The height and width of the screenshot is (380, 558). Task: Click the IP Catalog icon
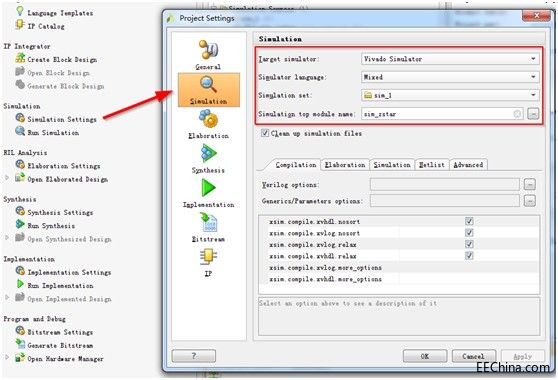[20, 25]
